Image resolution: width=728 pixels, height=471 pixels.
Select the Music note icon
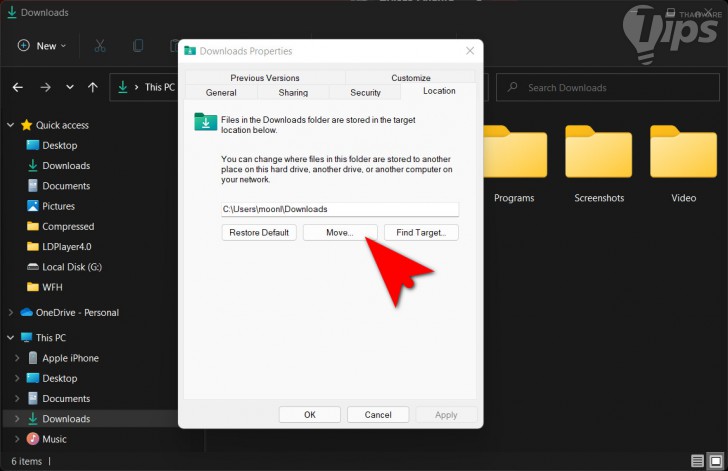point(32,439)
